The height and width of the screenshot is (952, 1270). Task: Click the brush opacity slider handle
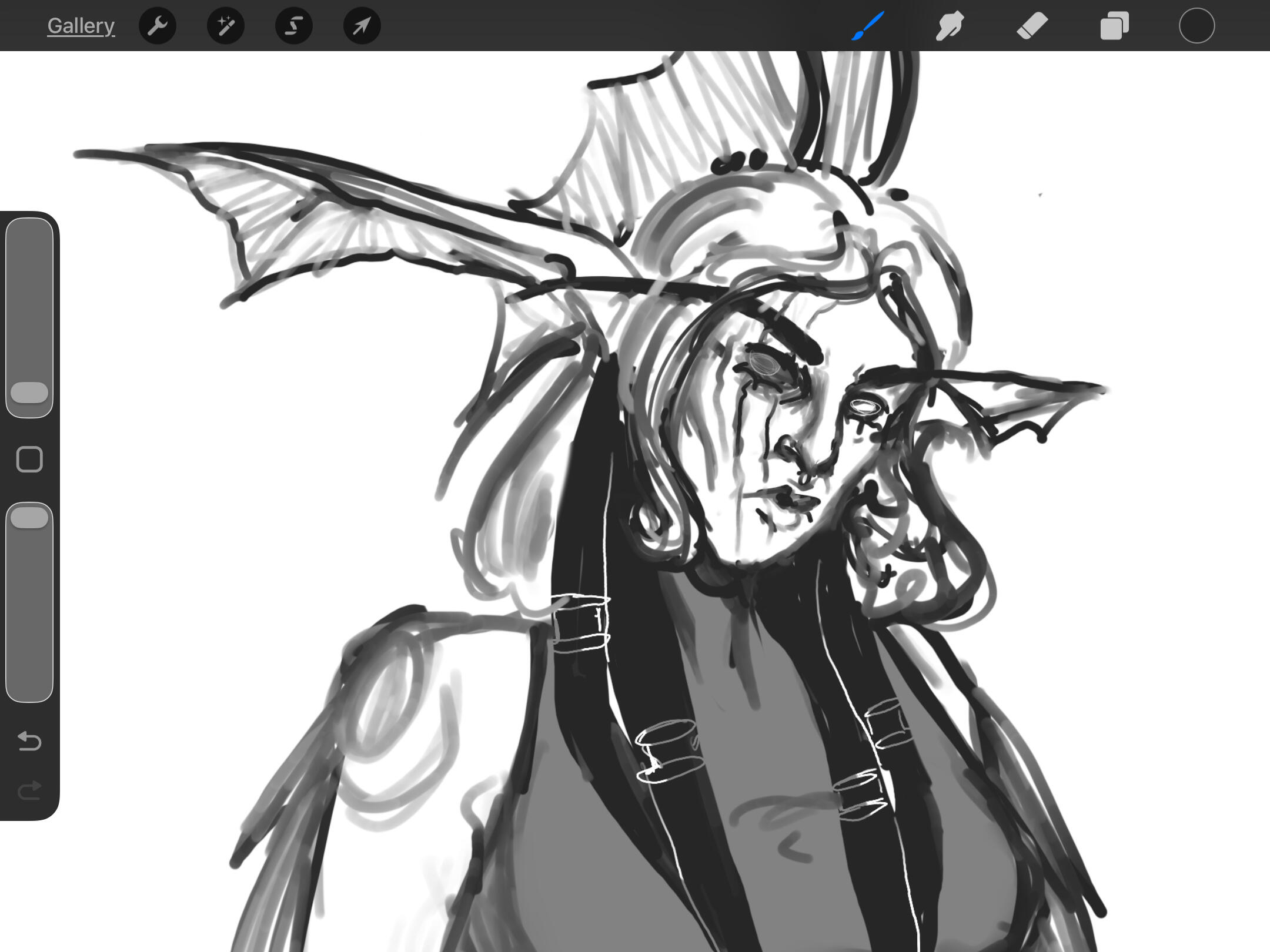(29, 518)
